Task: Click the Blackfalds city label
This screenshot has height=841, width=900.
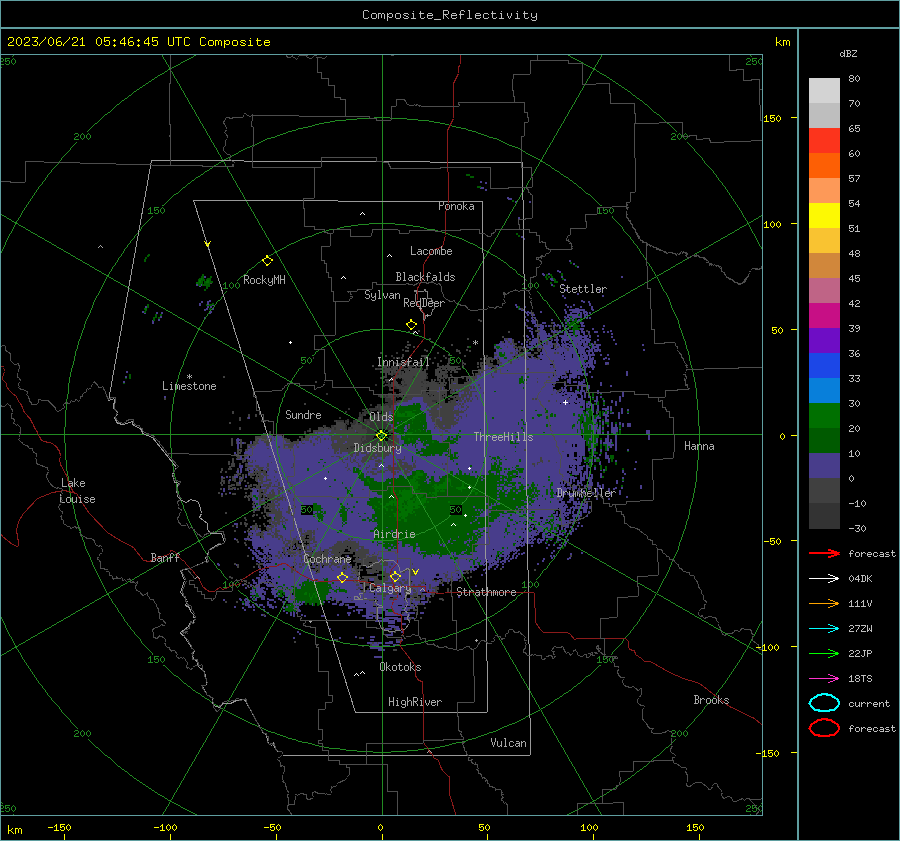Action: (x=425, y=277)
